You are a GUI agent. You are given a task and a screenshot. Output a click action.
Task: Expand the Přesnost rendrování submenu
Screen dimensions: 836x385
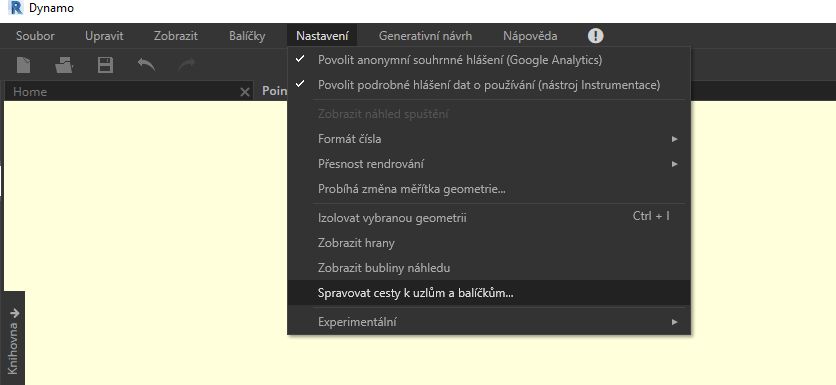coord(489,164)
